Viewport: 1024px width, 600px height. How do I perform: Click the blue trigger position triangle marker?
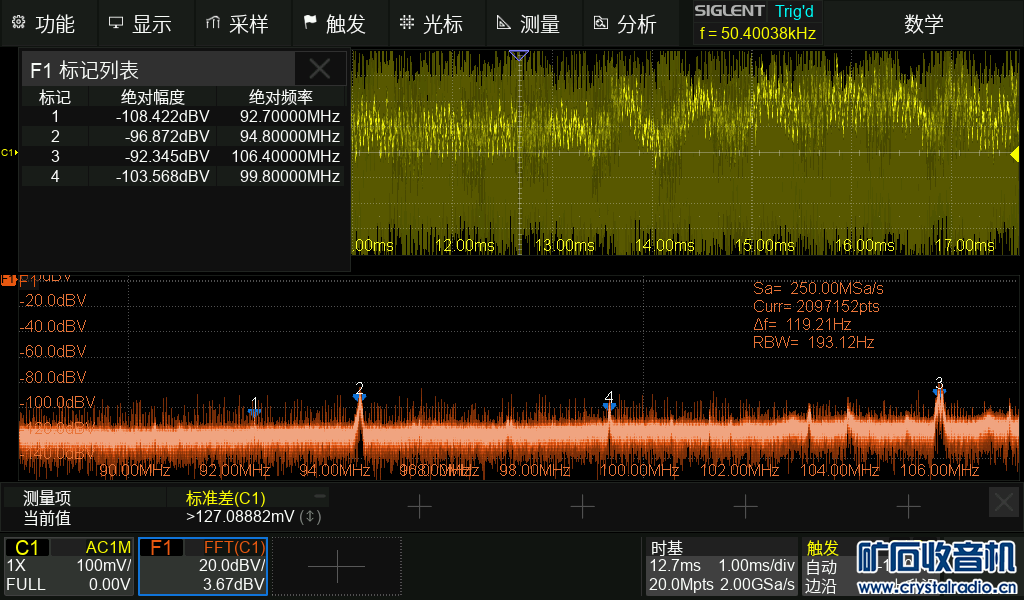518,56
